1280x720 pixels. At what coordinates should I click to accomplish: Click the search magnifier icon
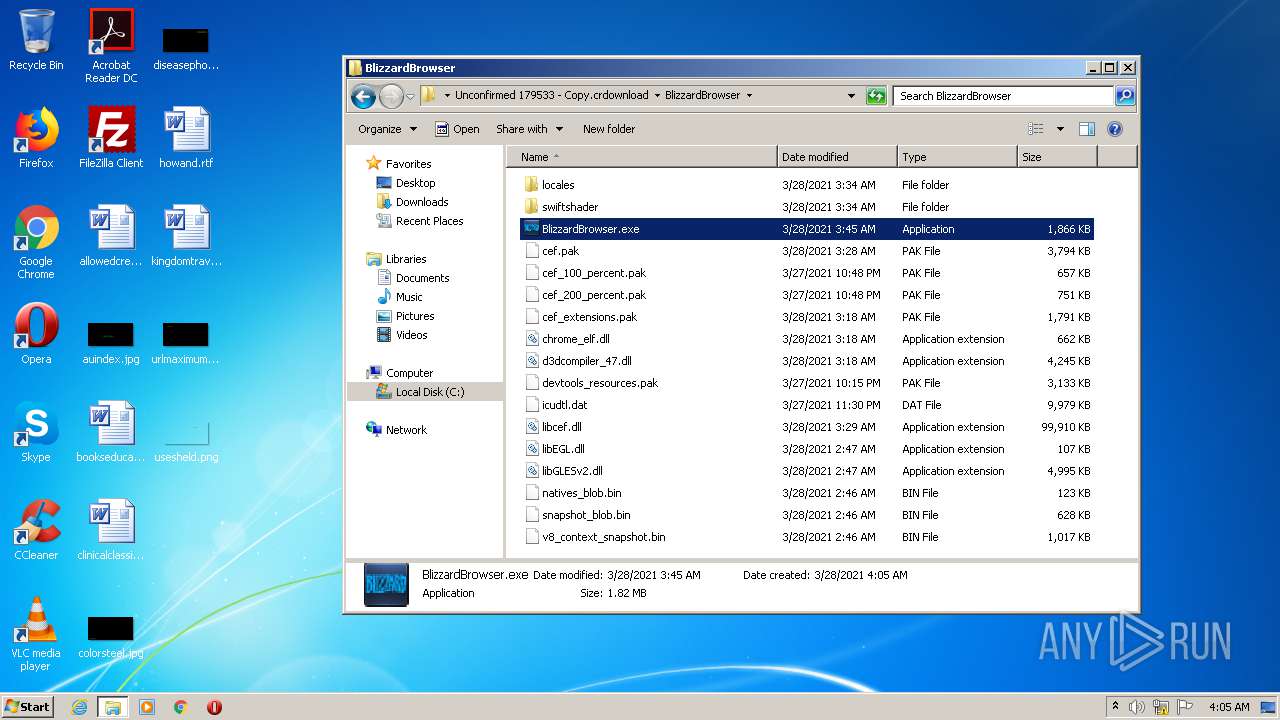(x=1124, y=96)
